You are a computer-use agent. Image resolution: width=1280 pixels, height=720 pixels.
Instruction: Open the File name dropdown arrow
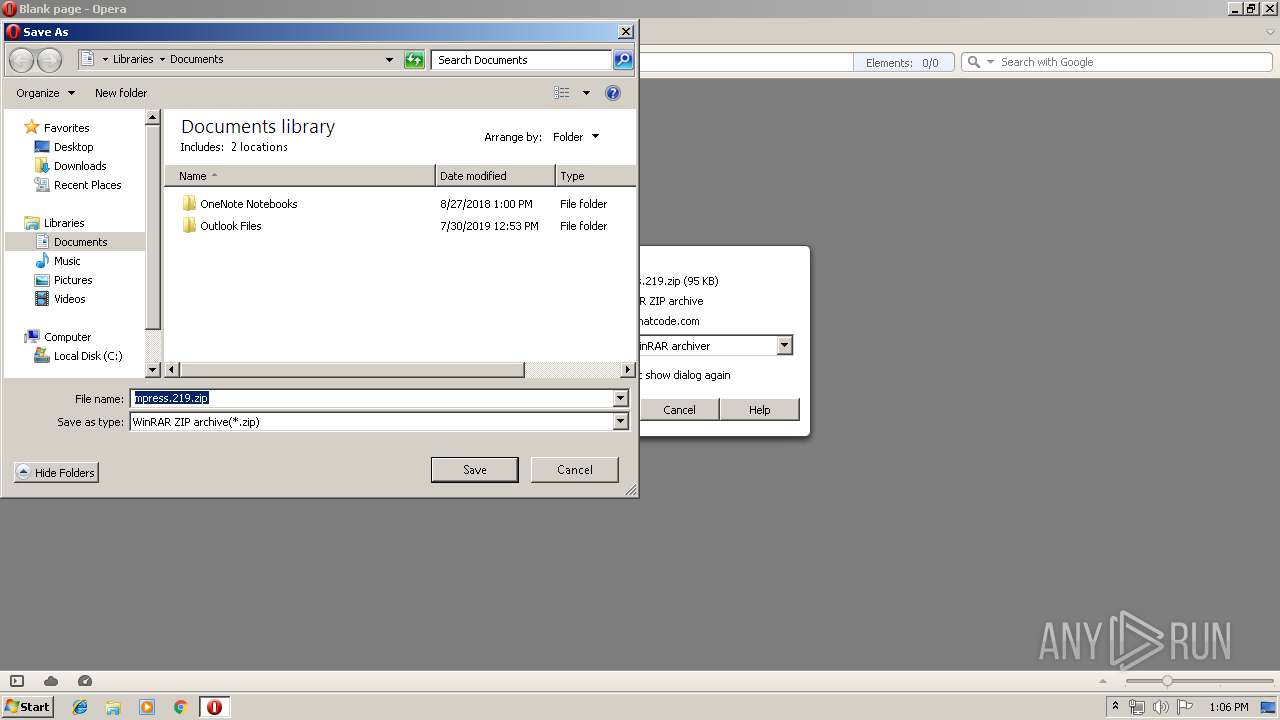[620, 398]
